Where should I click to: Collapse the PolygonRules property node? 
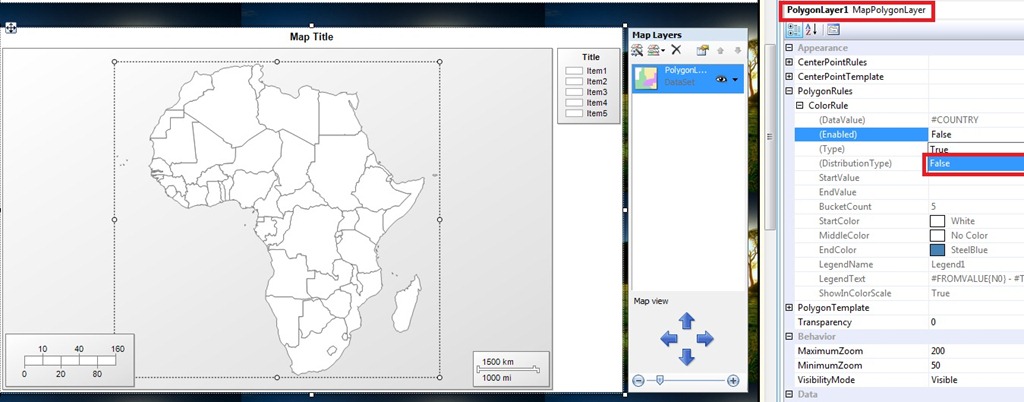pos(789,91)
